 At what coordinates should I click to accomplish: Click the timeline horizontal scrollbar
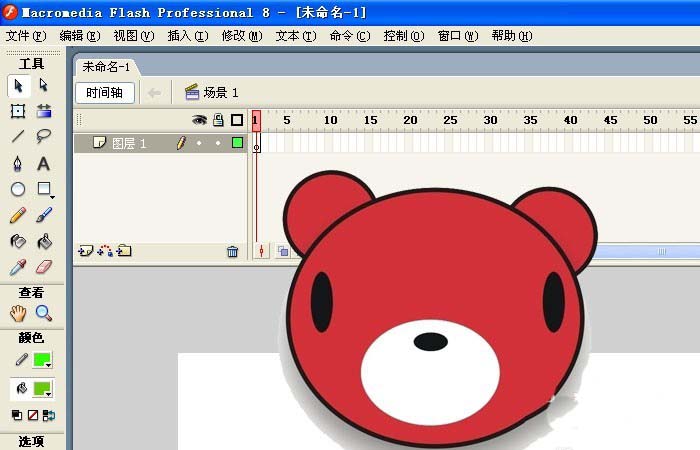(645, 251)
